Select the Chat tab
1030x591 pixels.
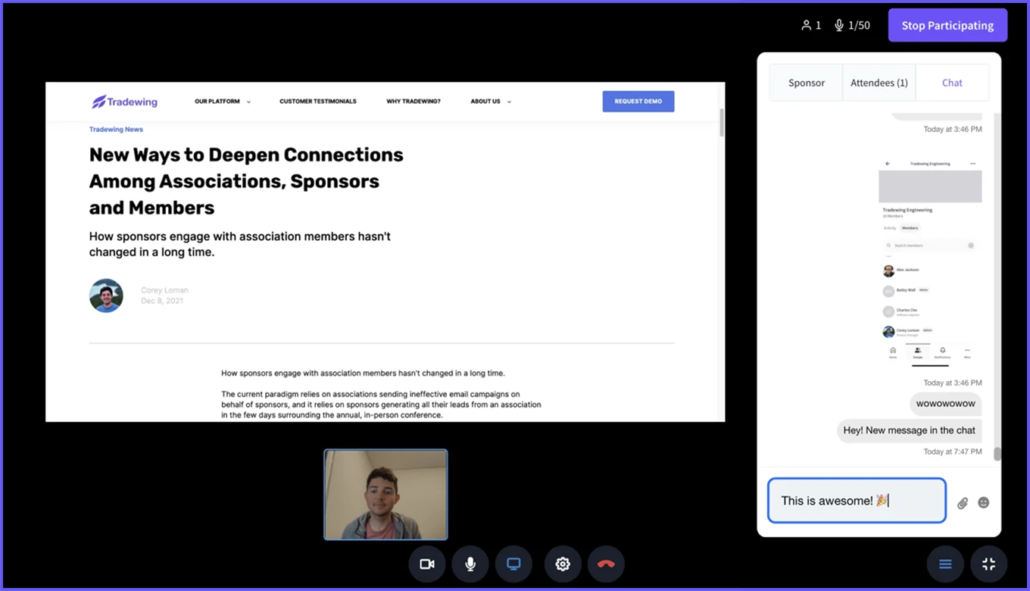pos(952,83)
